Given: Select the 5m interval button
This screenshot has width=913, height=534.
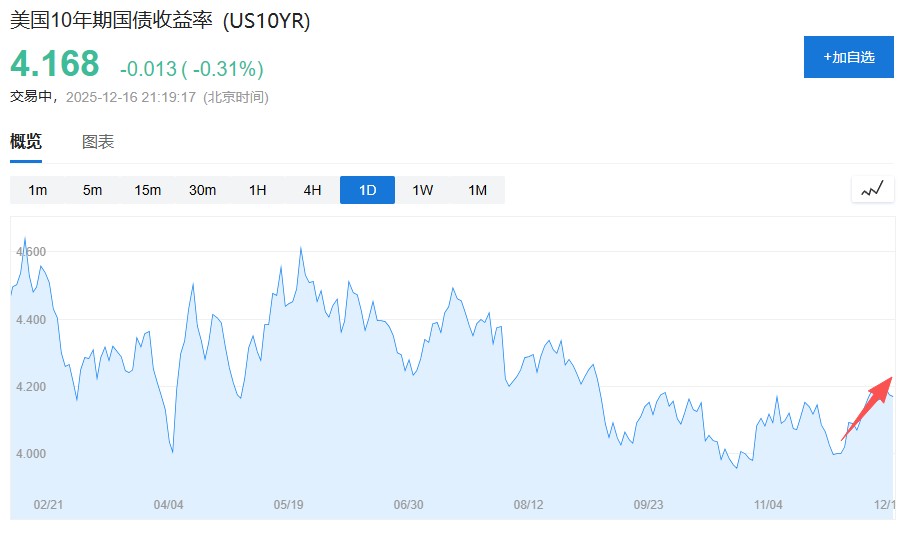Looking at the screenshot, I should pos(93,190).
